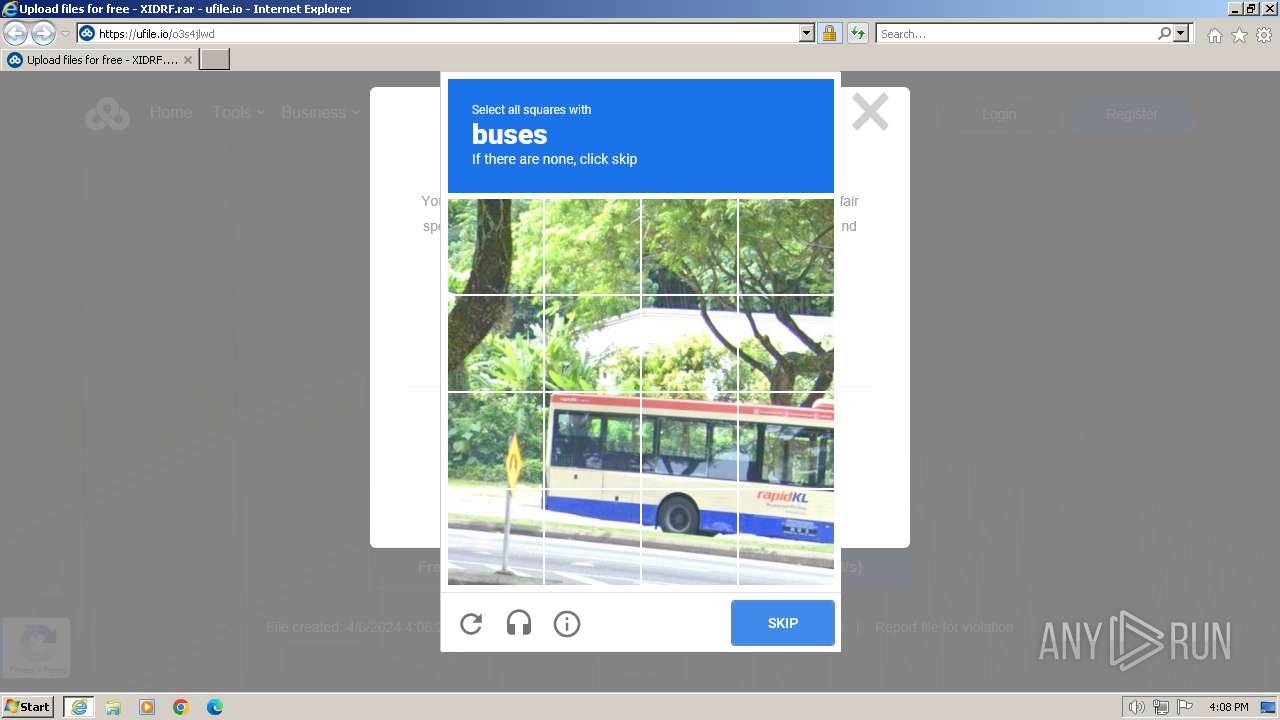Click the ufile.io logo
The height and width of the screenshot is (720, 1280).
107,114
